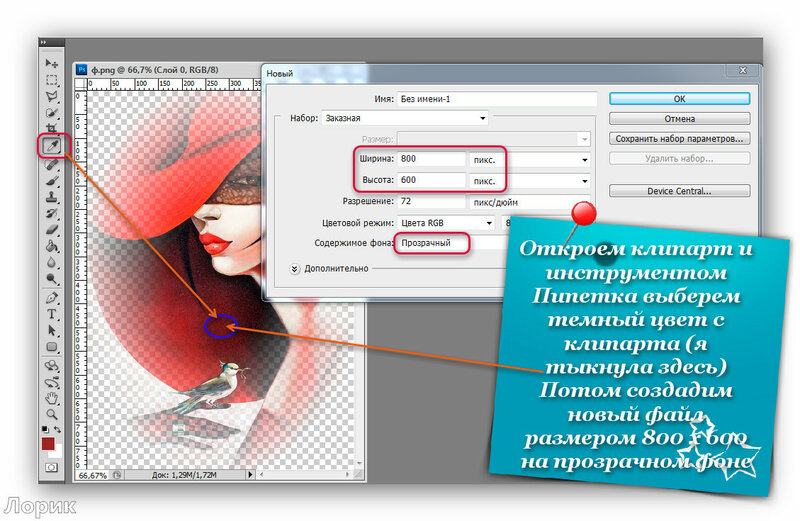Select the Clone Stamp tool
800x521 pixels.
click(52, 197)
